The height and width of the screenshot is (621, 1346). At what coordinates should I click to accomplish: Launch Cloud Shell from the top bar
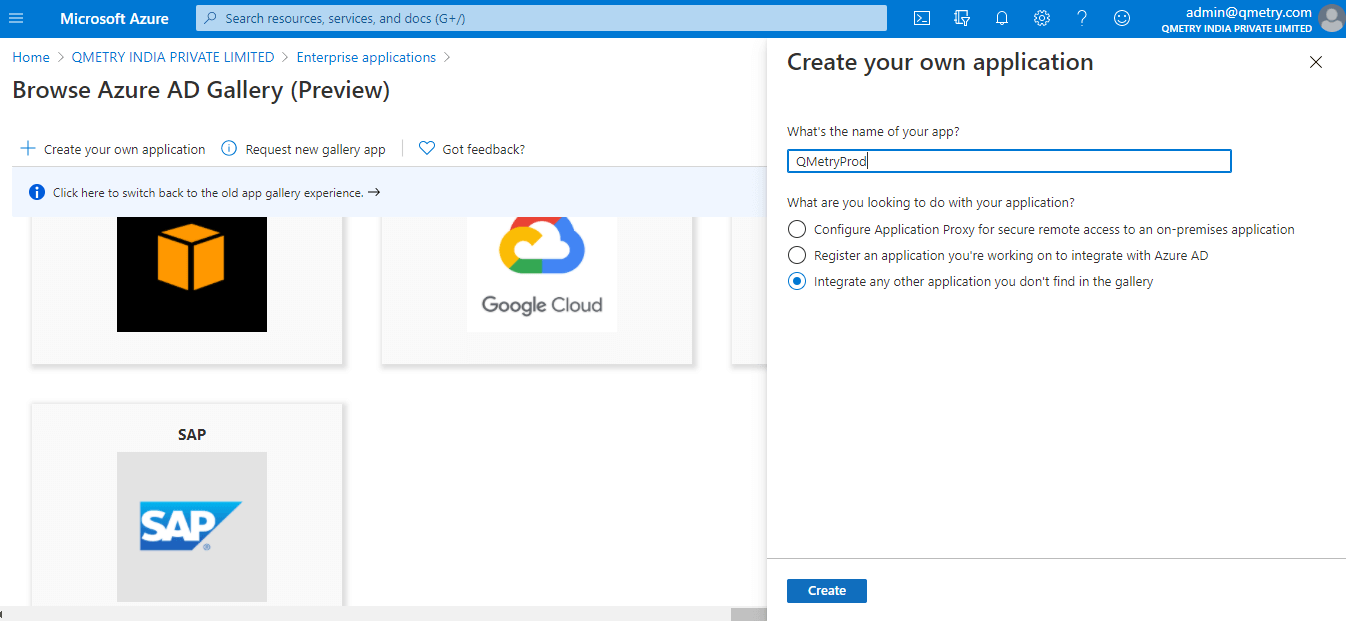coord(922,18)
